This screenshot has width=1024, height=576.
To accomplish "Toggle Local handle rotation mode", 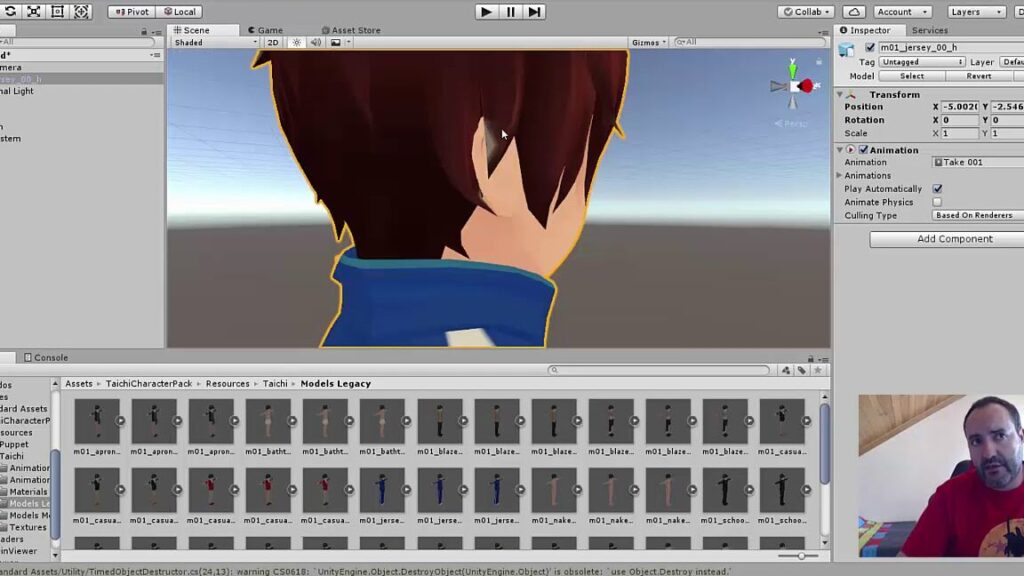I will (x=180, y=12).
